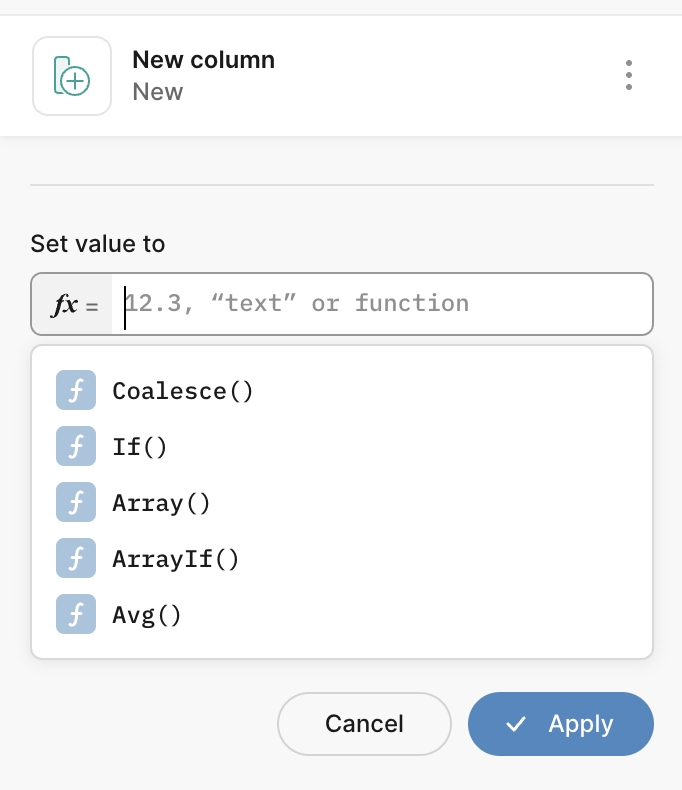The image size is (682, 790).
Task: Click the function icon beside Array()
Action: click(76, 502)
